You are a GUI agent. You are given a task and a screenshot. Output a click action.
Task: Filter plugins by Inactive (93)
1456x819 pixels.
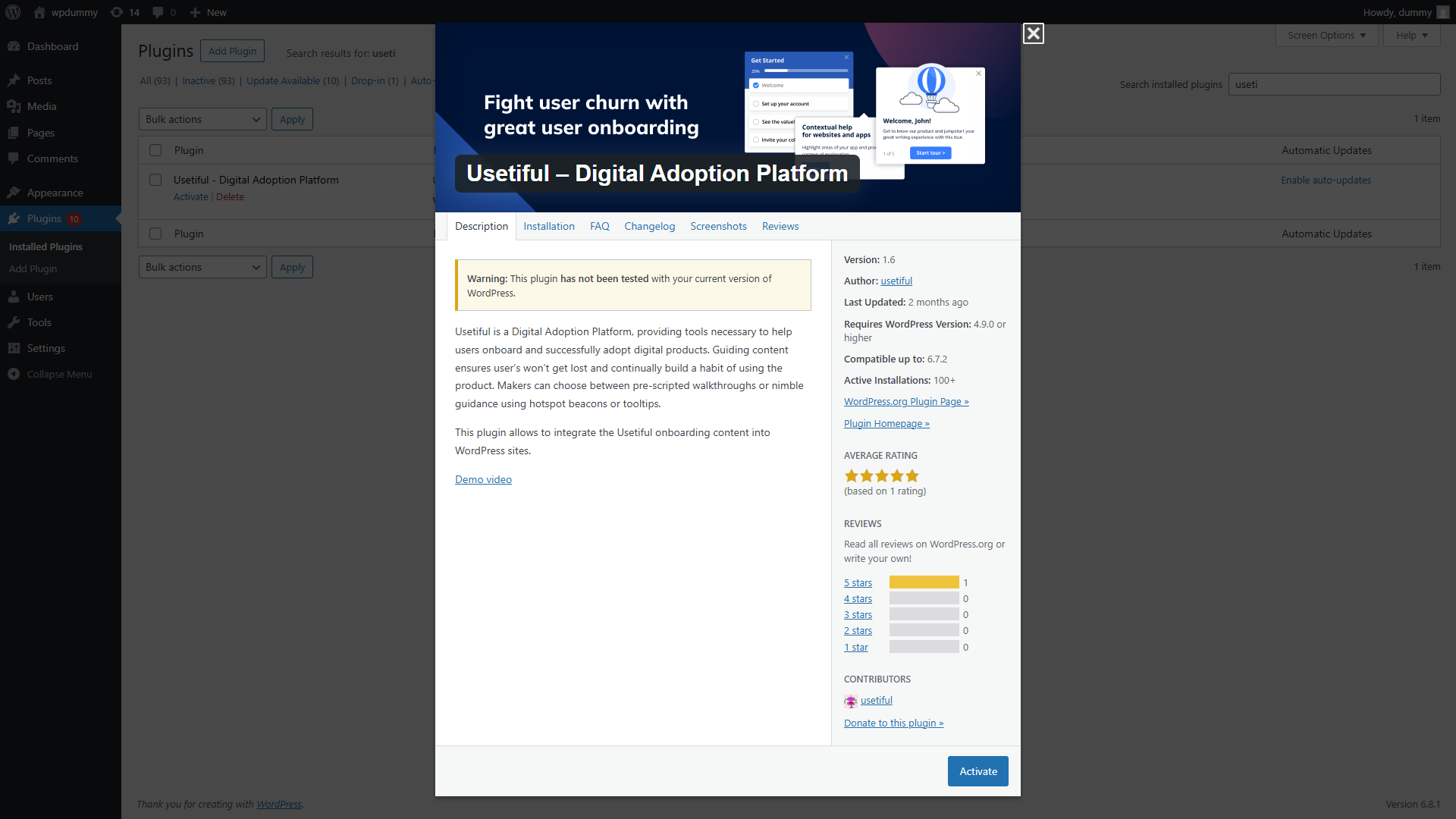click(208, 80)
